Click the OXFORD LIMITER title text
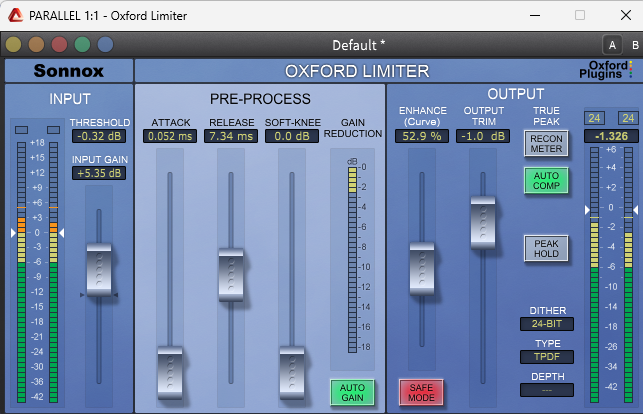 pyautogui.click(x=357, y=71)
